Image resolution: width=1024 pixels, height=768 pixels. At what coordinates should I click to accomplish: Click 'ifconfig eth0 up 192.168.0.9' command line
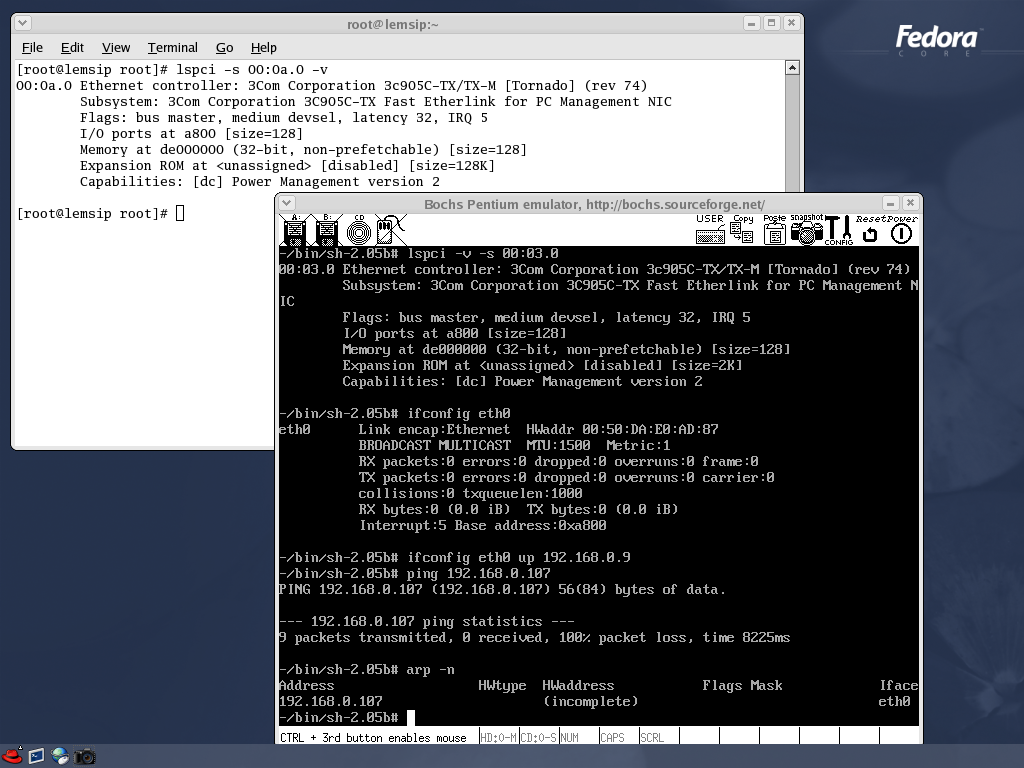(519, 557)
